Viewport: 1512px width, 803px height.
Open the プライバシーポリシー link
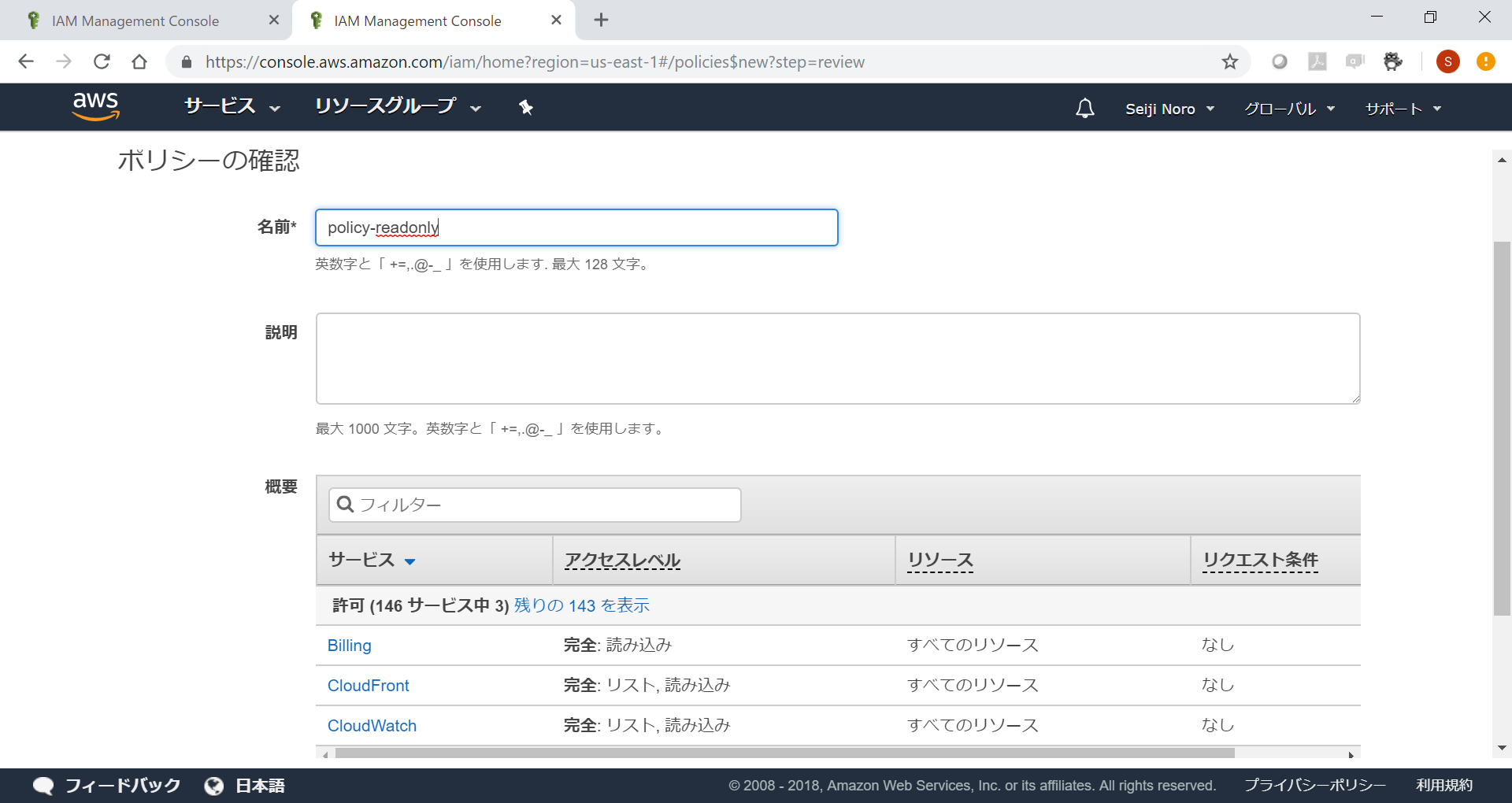pos(1315,786)
